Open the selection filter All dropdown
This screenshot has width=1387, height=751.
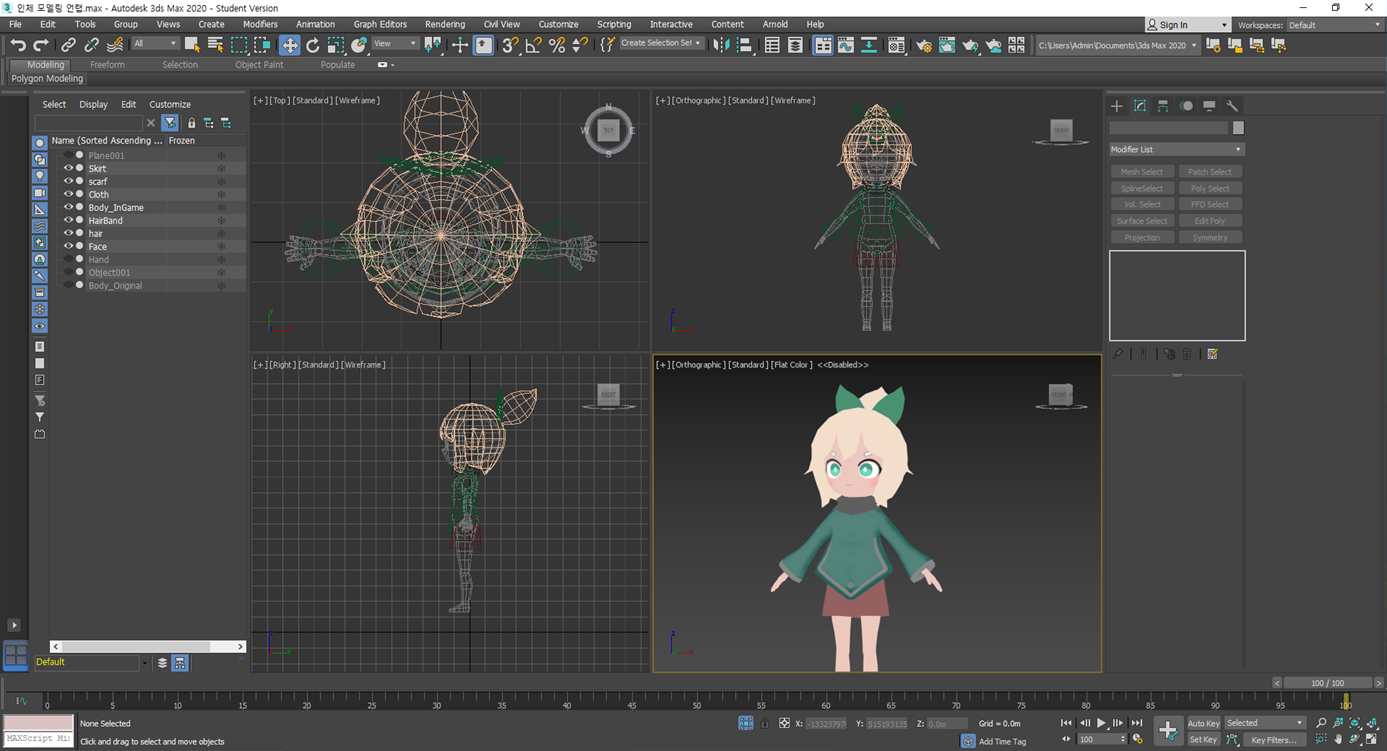pos(155,44)
